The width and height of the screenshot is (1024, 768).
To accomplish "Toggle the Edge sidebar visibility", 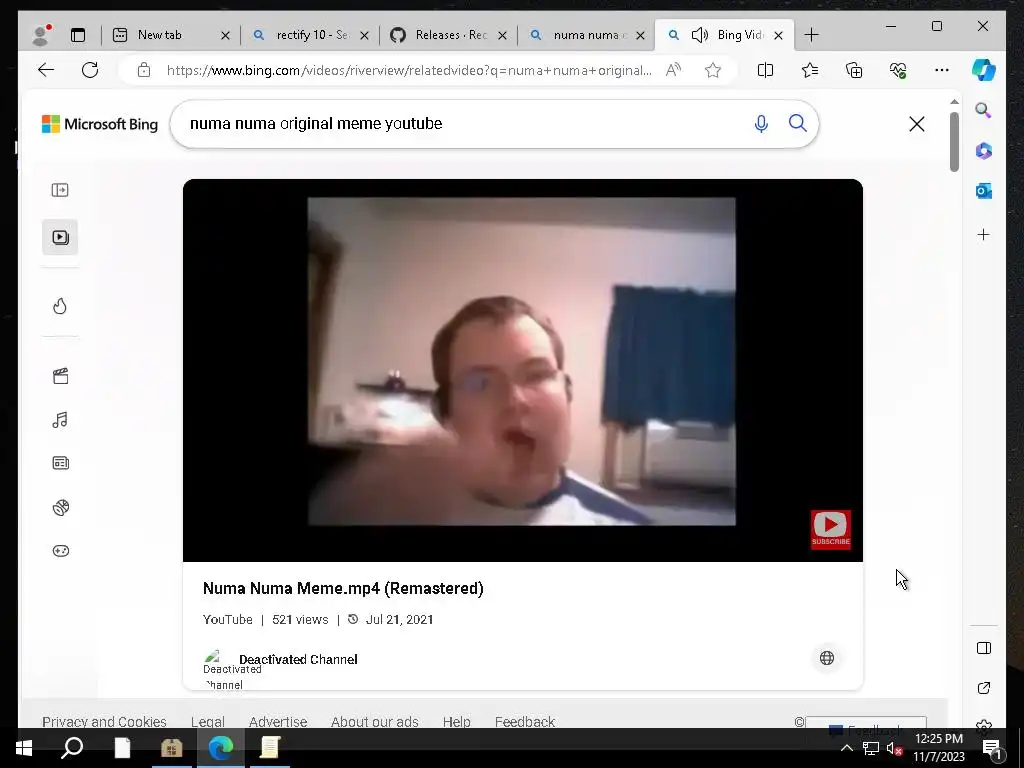I will (984, 648).
